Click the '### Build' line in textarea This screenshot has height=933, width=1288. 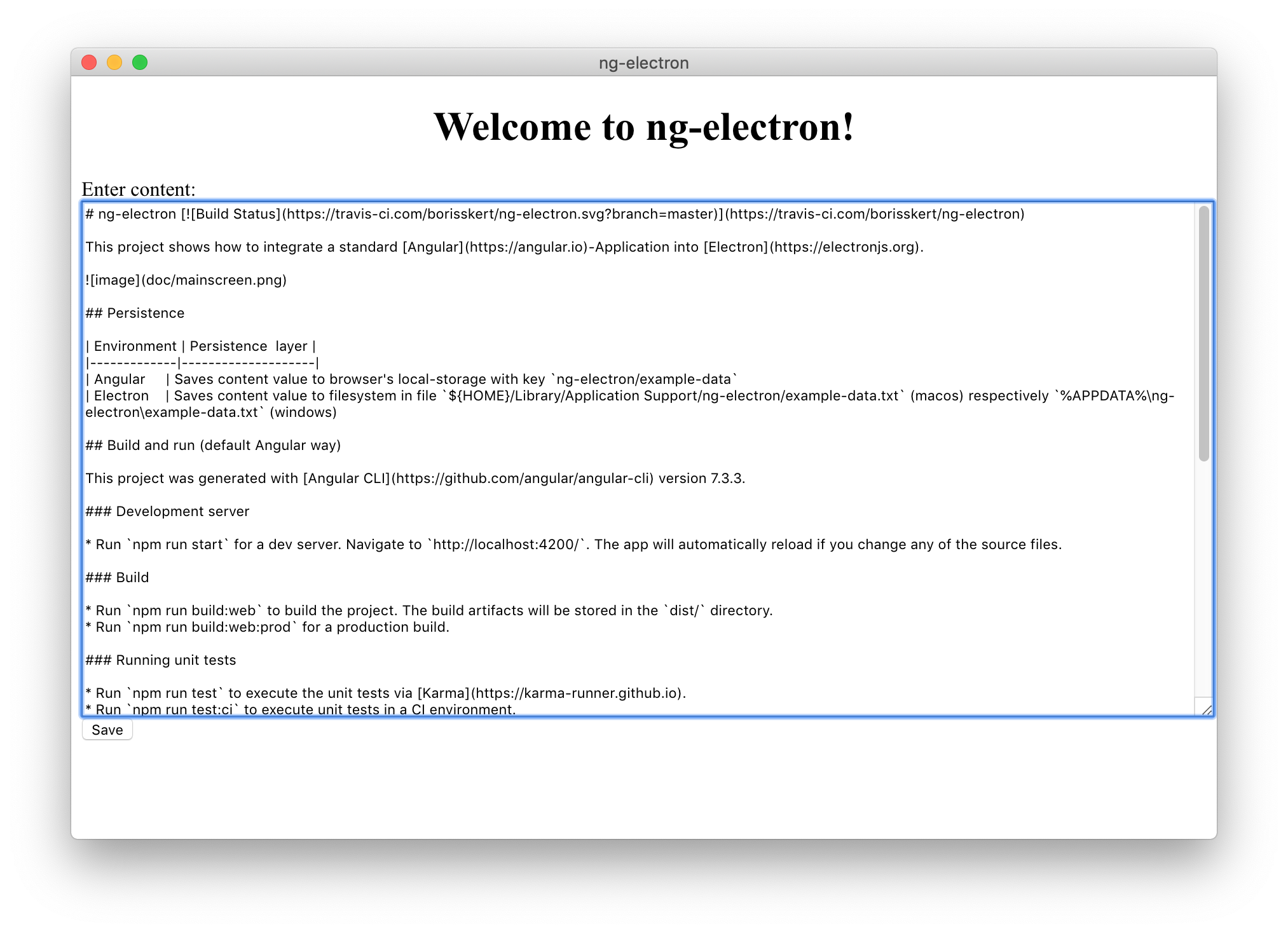(117, 578)
